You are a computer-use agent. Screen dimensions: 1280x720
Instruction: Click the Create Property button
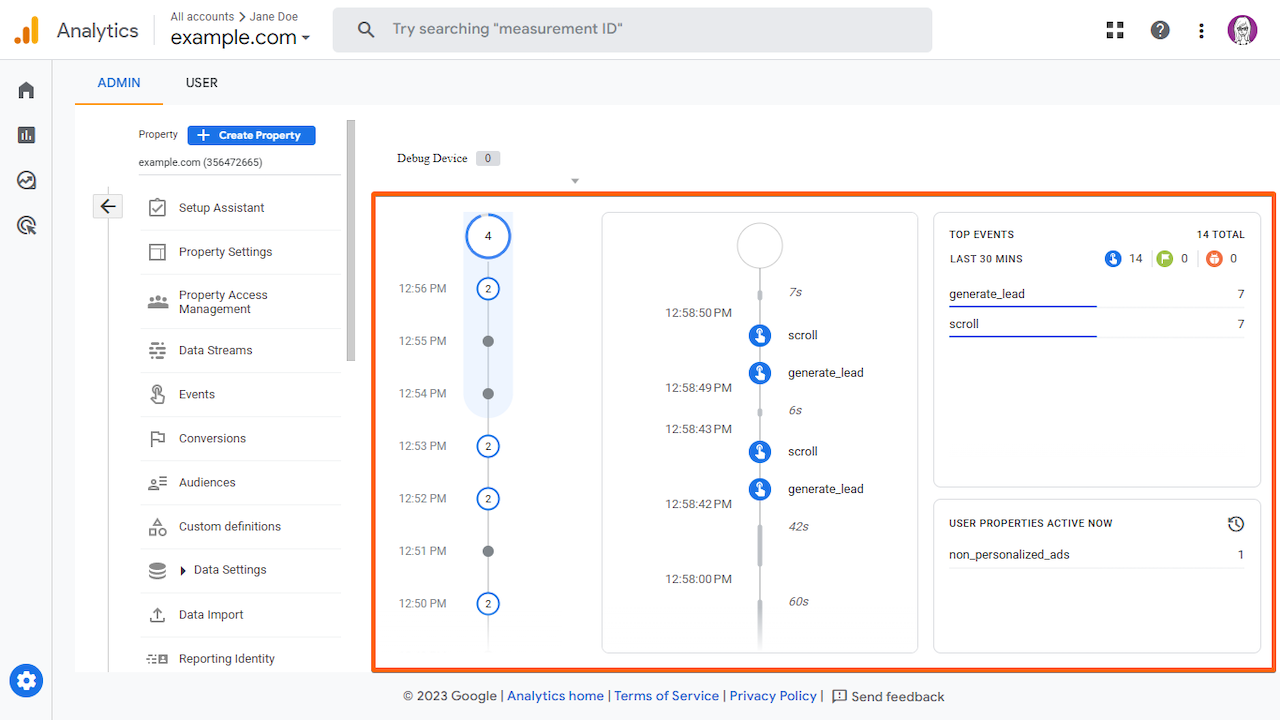click(251, 134)
